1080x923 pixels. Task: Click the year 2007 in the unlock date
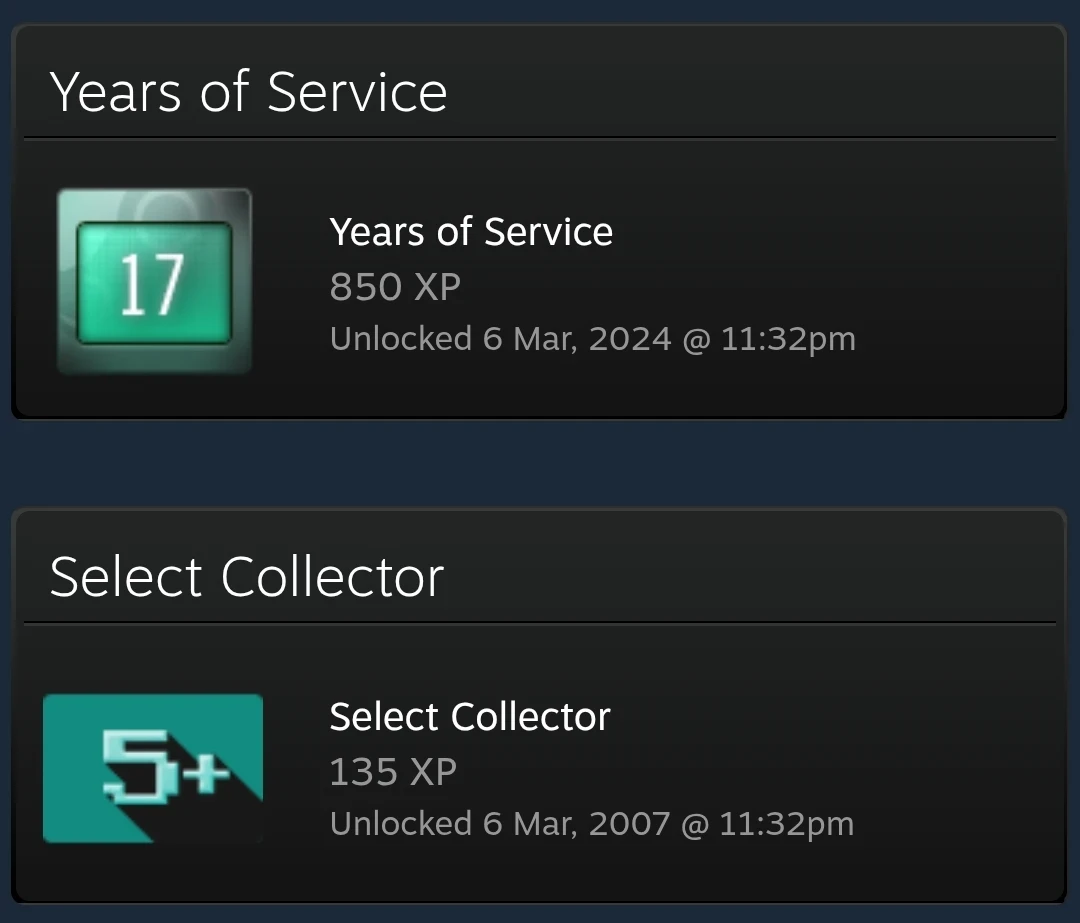tap(629, 824)
